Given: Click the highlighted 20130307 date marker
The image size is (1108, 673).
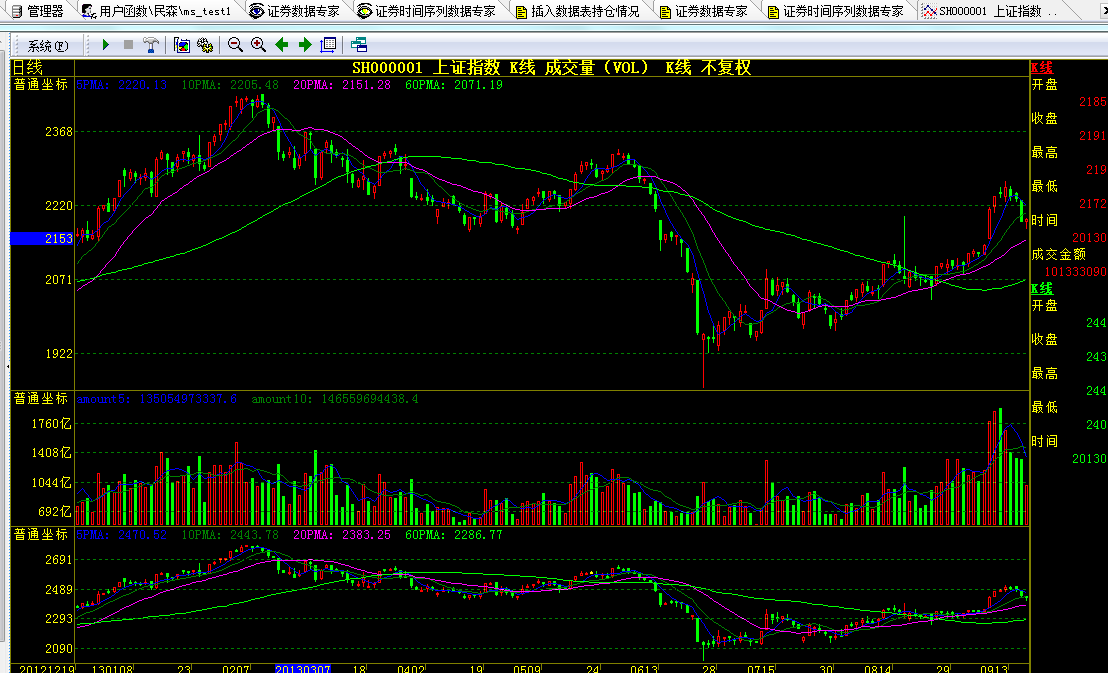Looking at the screenshot, I should pos(302,667).
